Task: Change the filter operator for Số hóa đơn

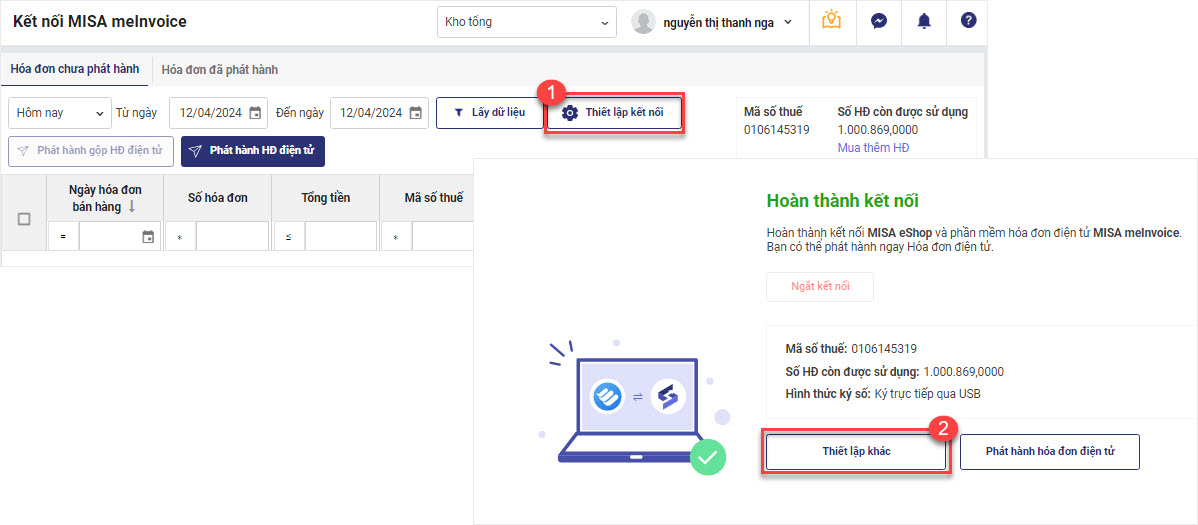Action: pyautogui.click(x=180, y=238)
